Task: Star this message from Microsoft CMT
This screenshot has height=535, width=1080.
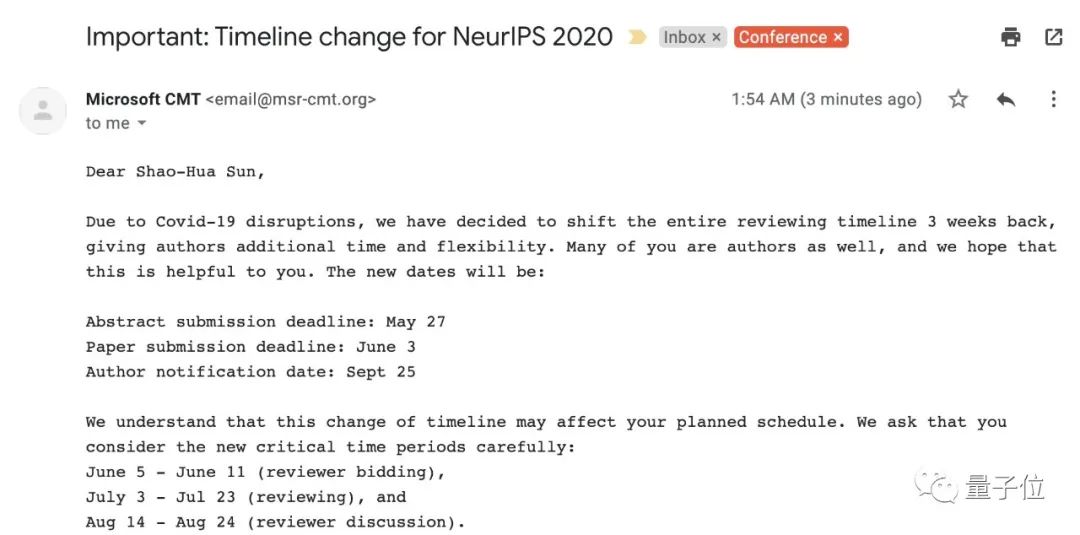Action: pos(958,99)
